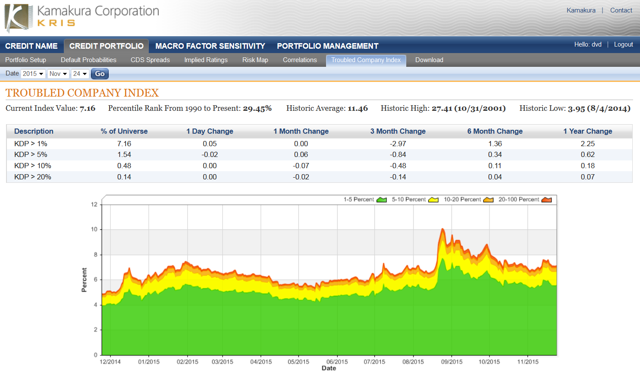Toggle the 20-100 Percent red legend icon
Viewport: 640px width, 376px height.
click(x=547, y=200)
